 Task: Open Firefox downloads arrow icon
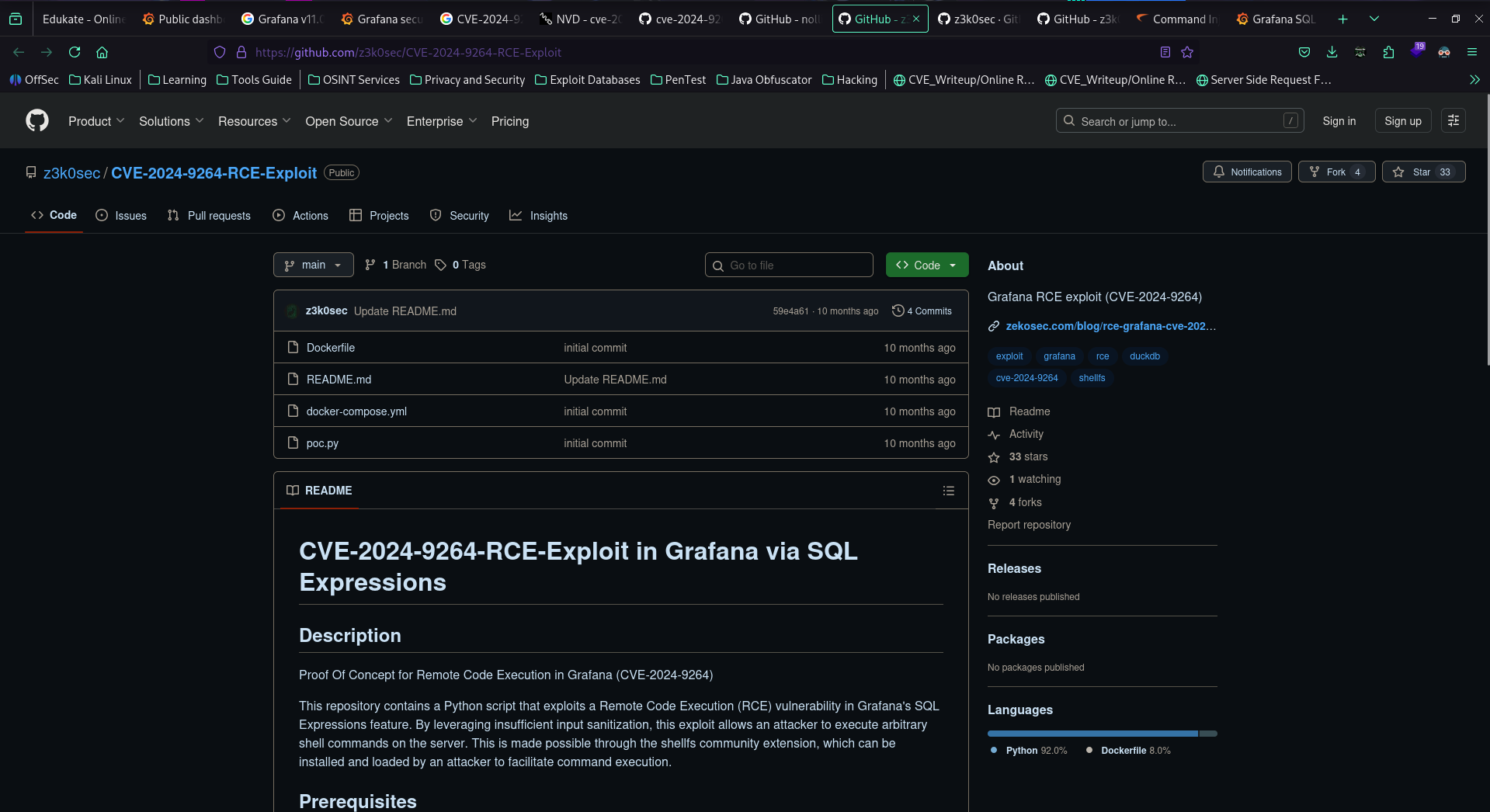(x=1332, y=52)
